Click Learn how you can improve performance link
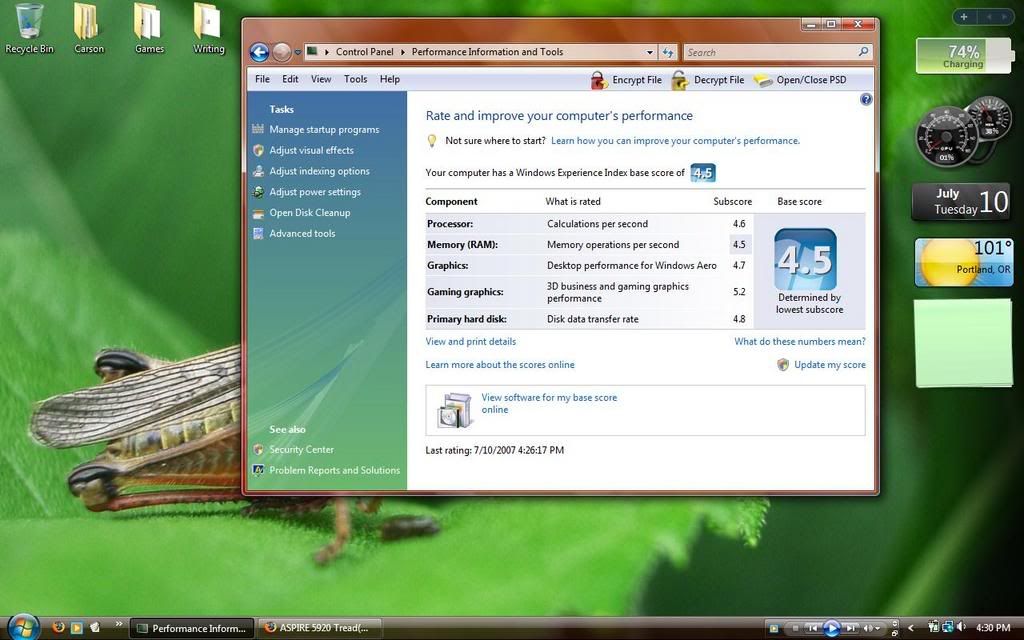The width and height of the screenshot is (1024, 640). pyautogui.click(x=675, y=140)
